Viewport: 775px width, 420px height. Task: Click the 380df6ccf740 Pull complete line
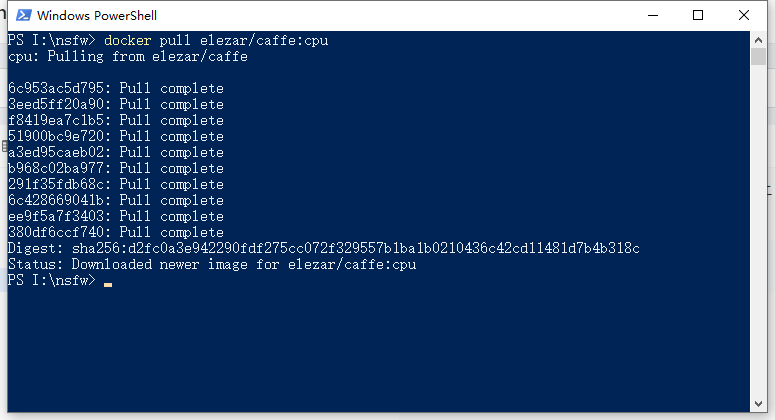(x=116, y=232)
